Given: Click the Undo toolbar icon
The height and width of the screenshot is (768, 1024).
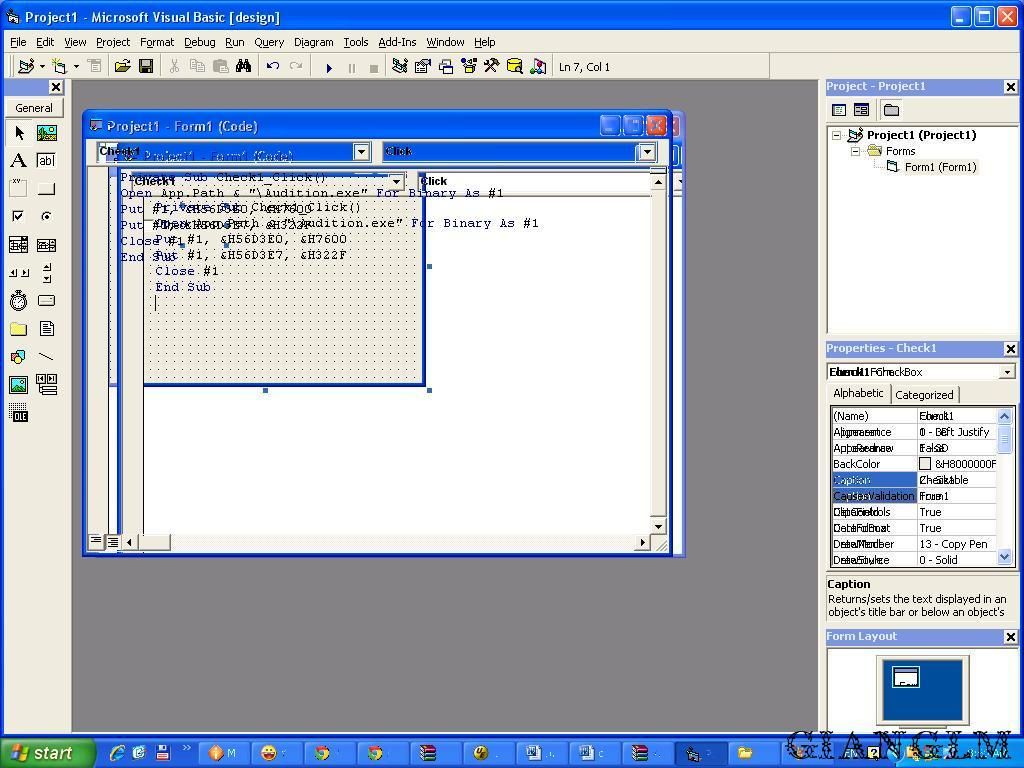Looking at the screenshot, I should (272, 67).
